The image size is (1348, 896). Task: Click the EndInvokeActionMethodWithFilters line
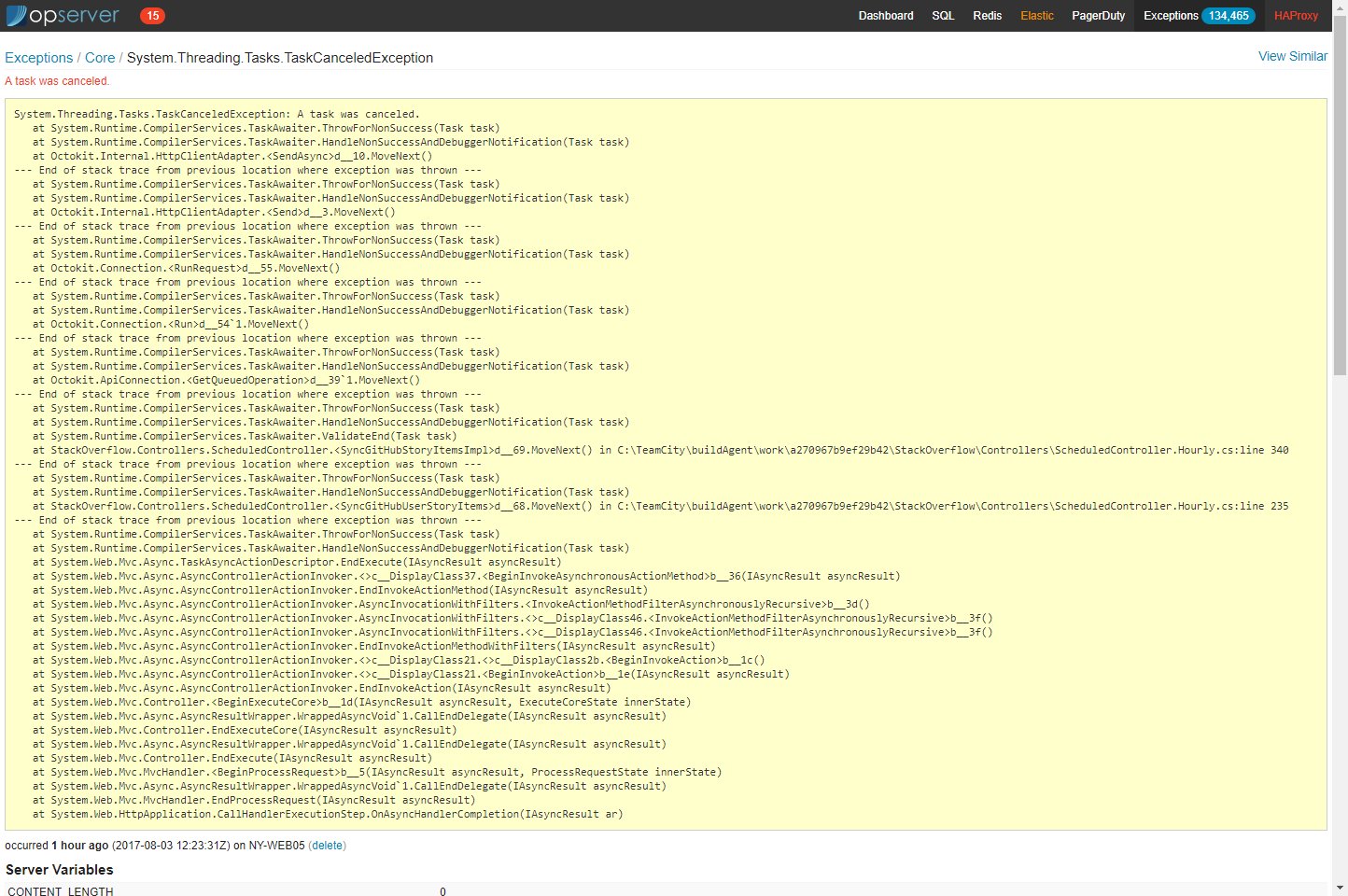click(x=374, y=646)
